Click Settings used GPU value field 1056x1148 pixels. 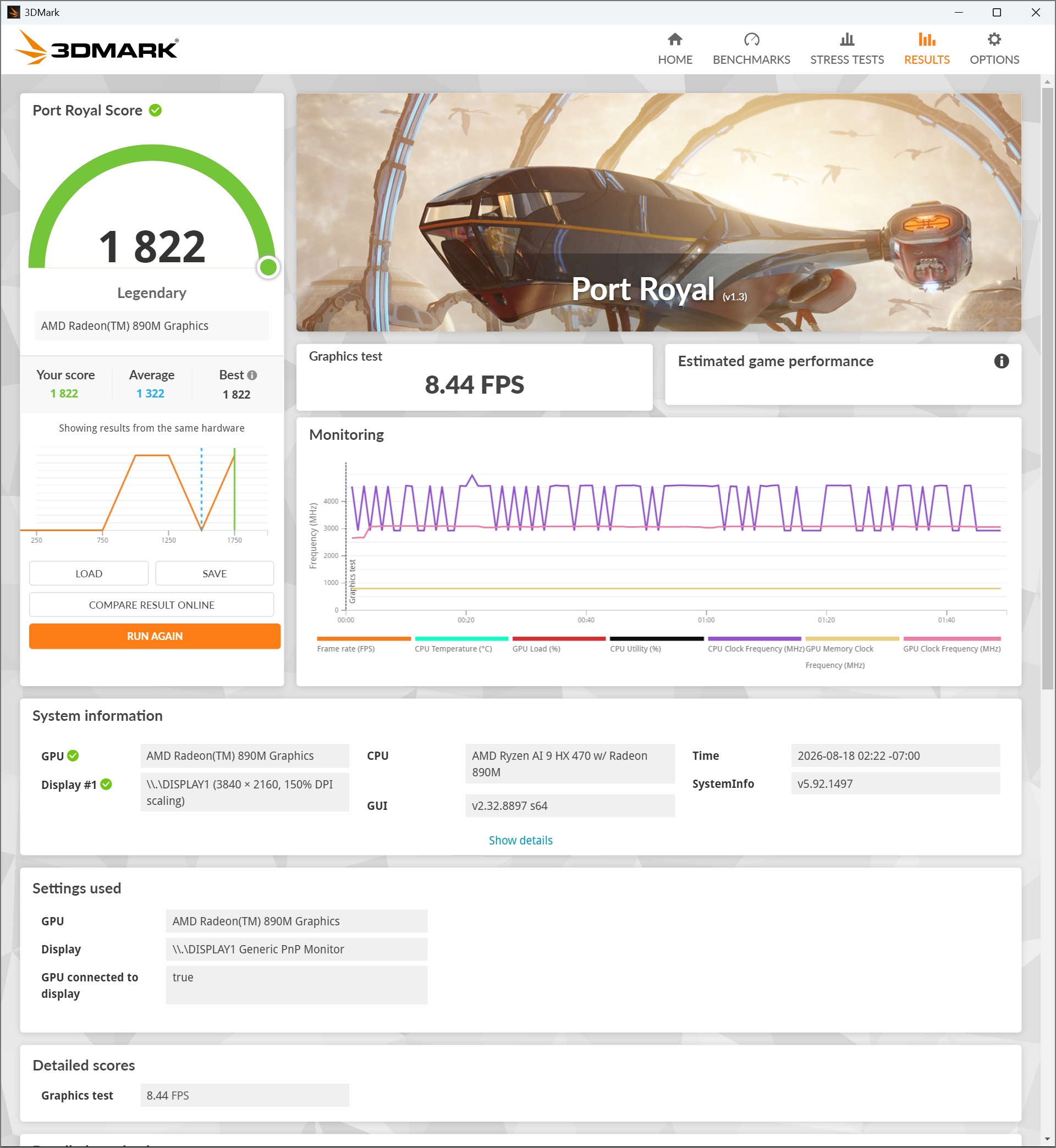(296, 921)
